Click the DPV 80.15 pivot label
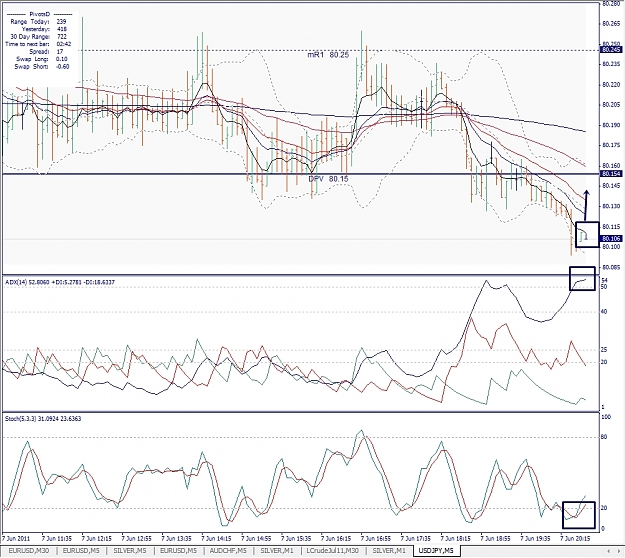 [328, 179]
